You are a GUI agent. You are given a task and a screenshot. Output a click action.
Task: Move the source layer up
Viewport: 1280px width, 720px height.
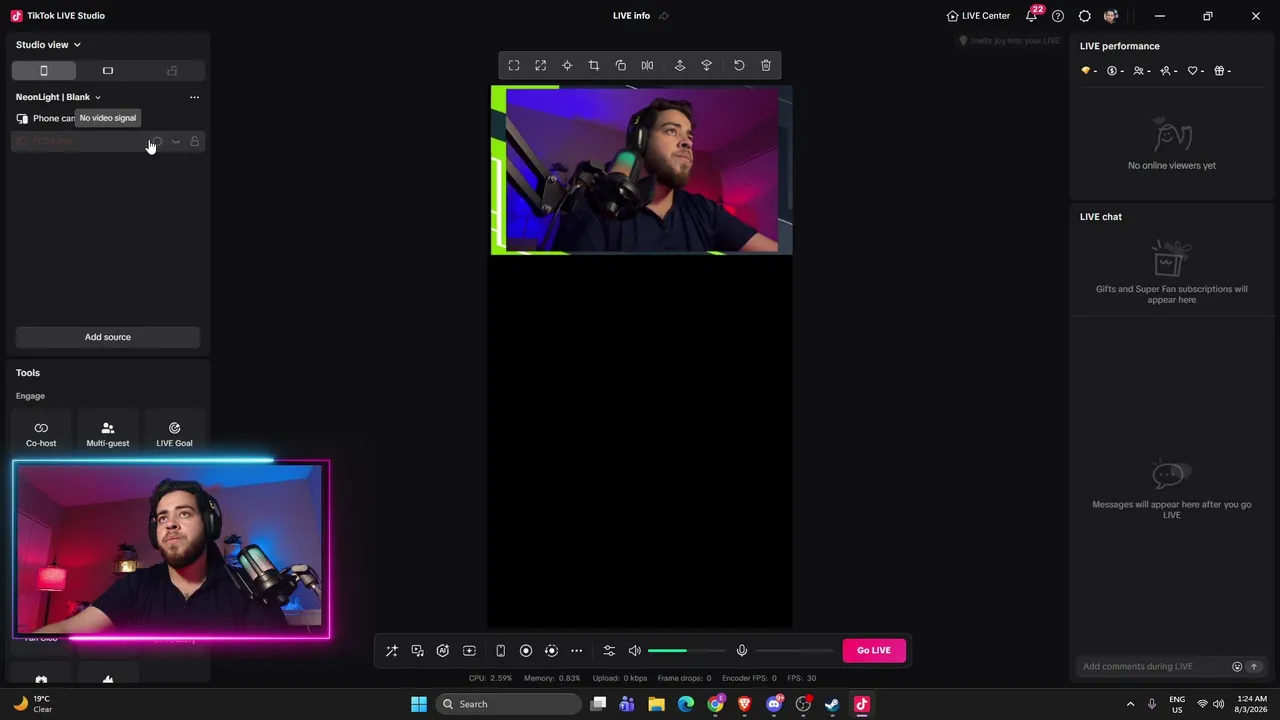(x=680, y=66)
